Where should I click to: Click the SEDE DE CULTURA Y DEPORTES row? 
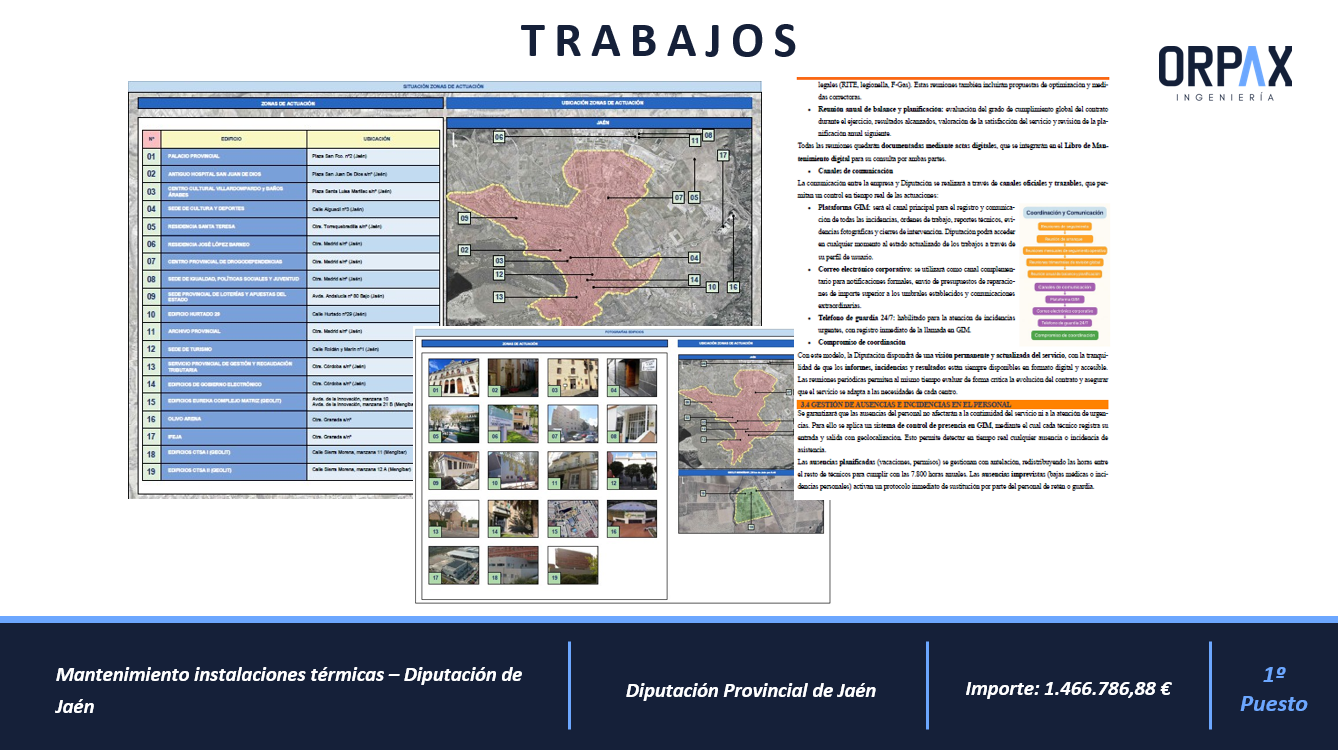click(290, 209)
